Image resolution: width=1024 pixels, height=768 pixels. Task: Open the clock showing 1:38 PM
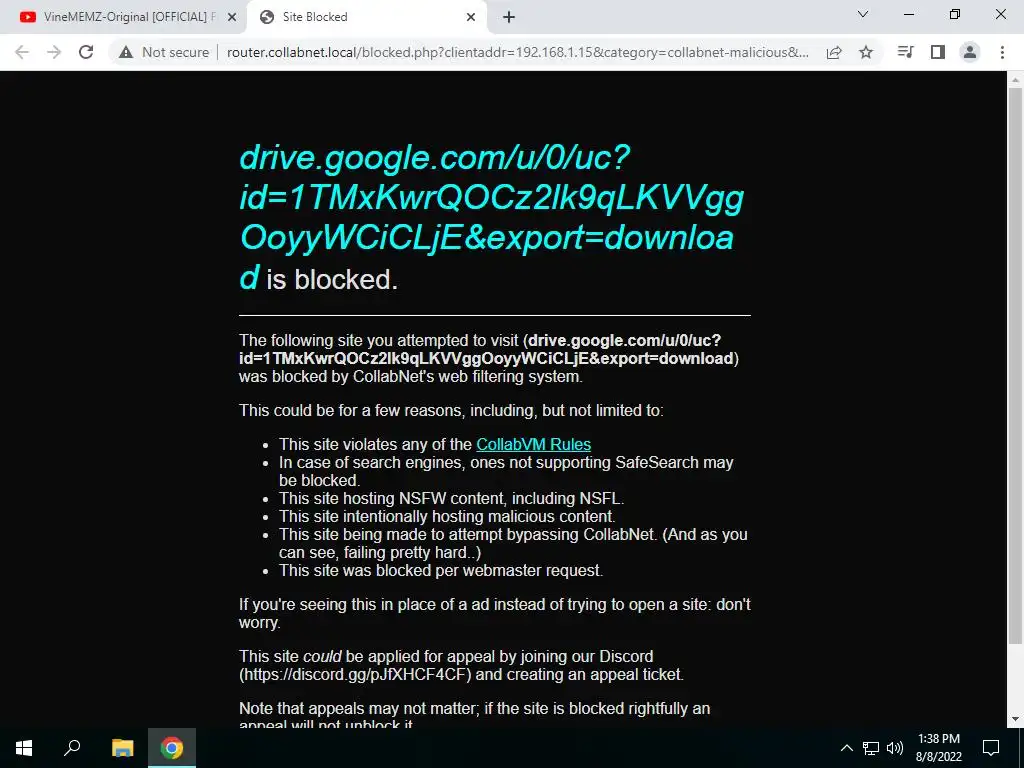click(938, 748)
